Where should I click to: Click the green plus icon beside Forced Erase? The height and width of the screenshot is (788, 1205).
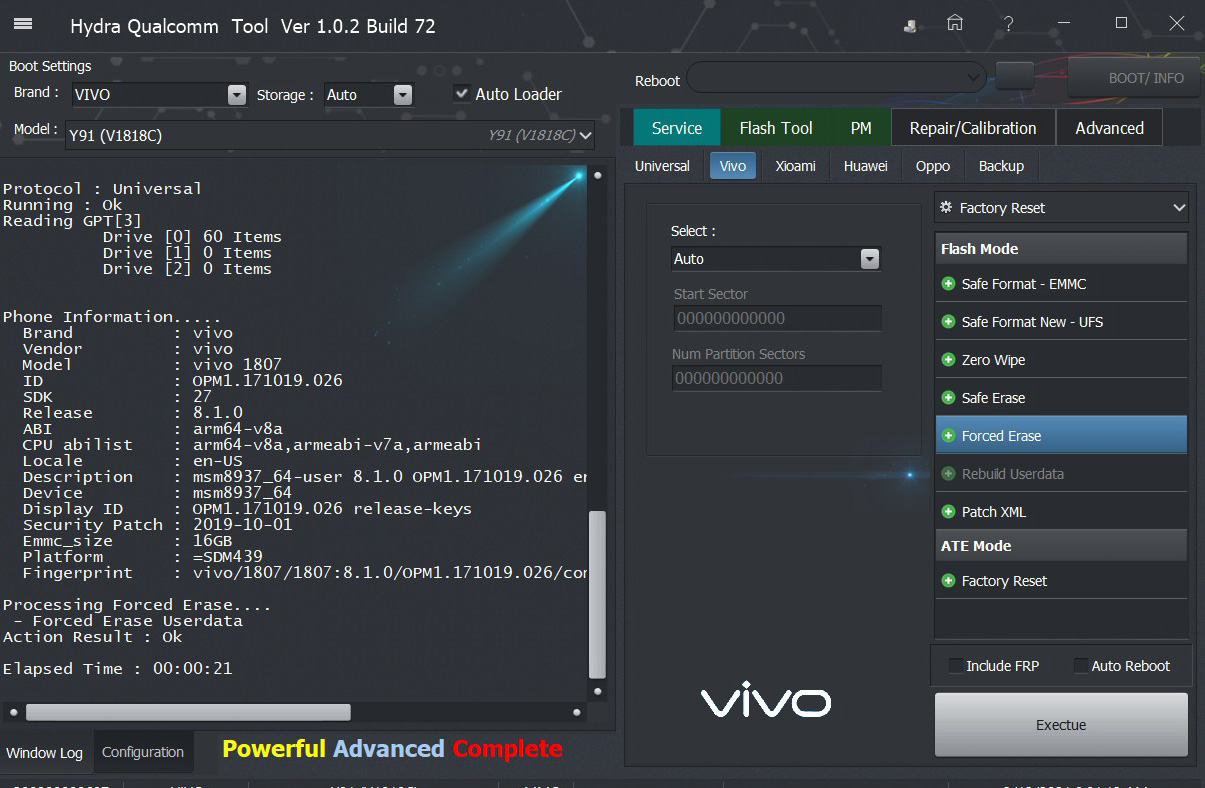point(948,436)
